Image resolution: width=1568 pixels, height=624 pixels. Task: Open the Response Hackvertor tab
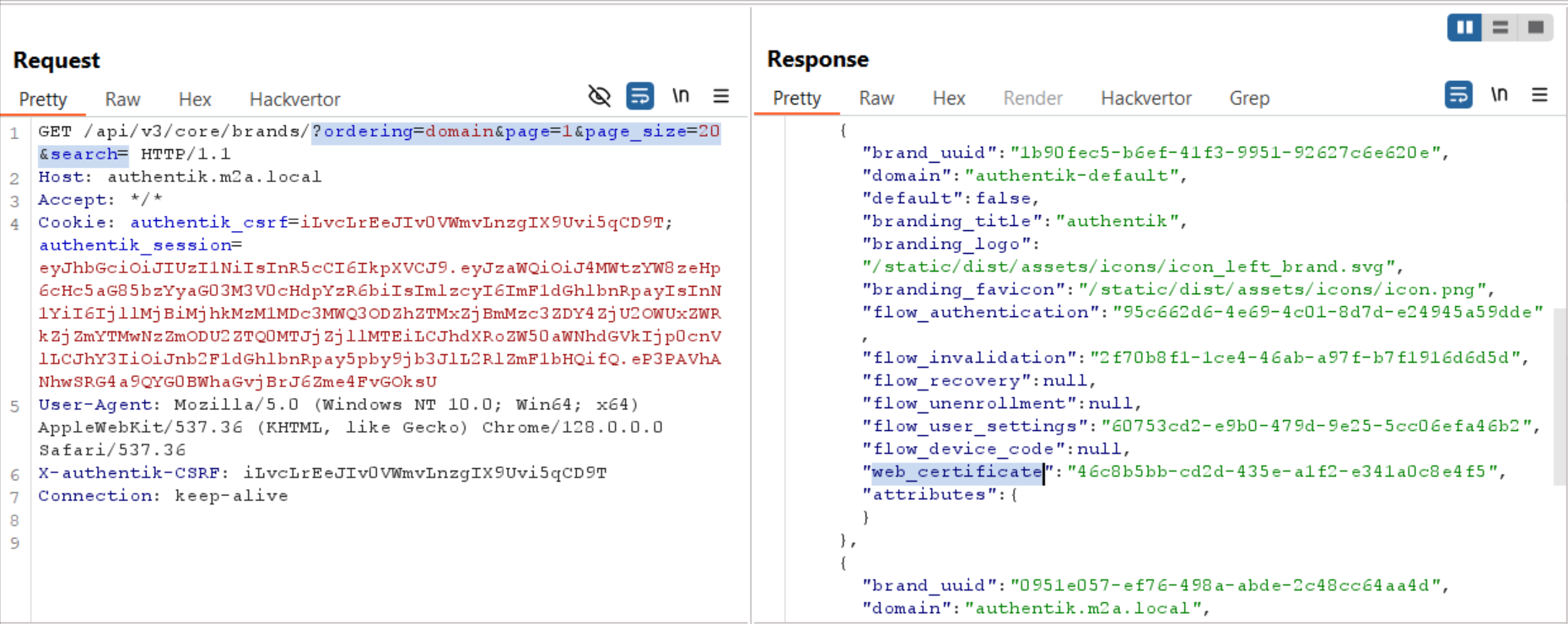tap(1146, 98)
